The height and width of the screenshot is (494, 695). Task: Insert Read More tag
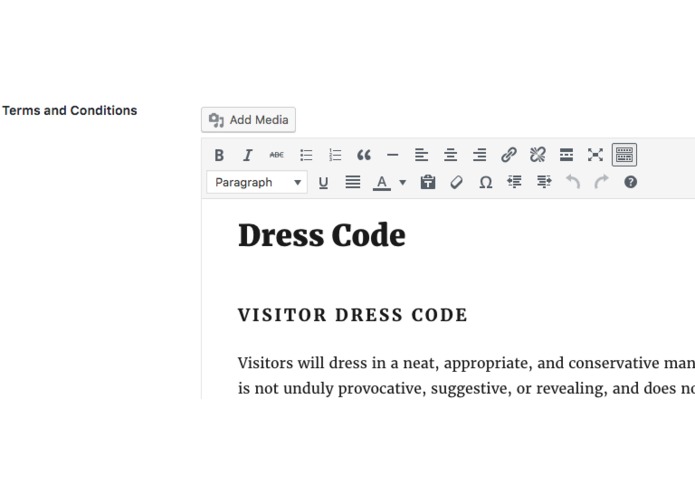[x=566, y=155]
